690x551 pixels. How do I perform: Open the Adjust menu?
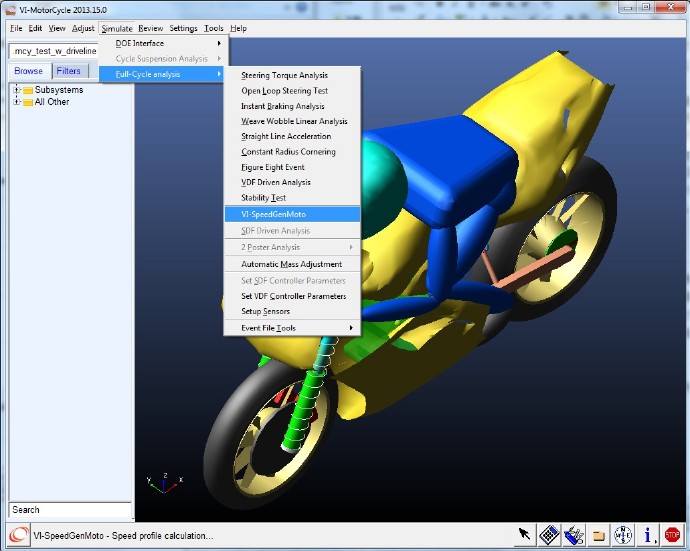point(83,28)
